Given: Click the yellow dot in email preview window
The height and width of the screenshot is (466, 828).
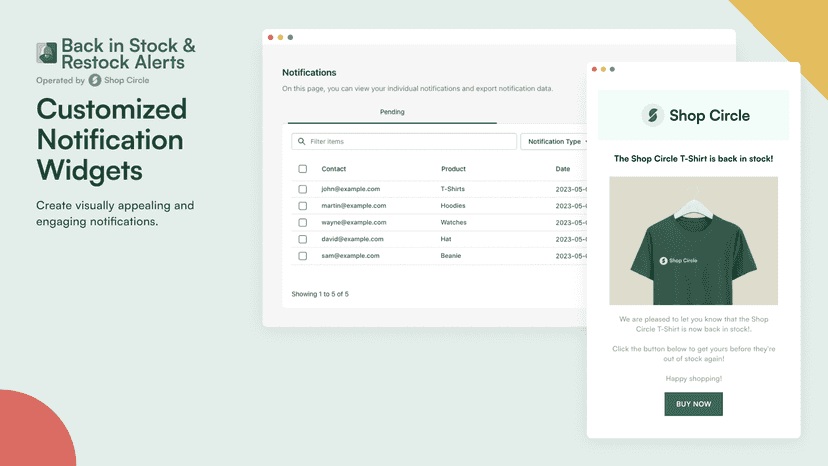Looking at the screenshot, I should click(604, 69).
